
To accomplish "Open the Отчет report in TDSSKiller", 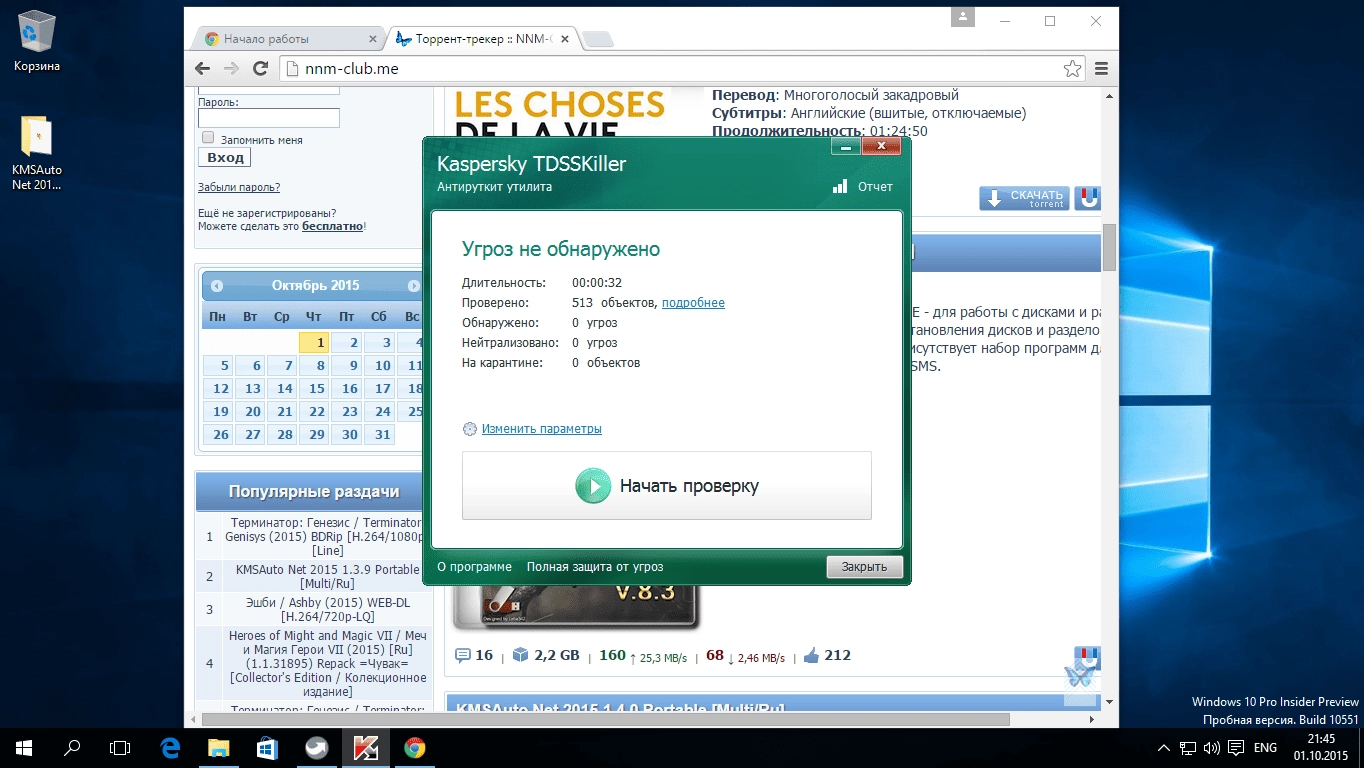I will coord(862,187).
